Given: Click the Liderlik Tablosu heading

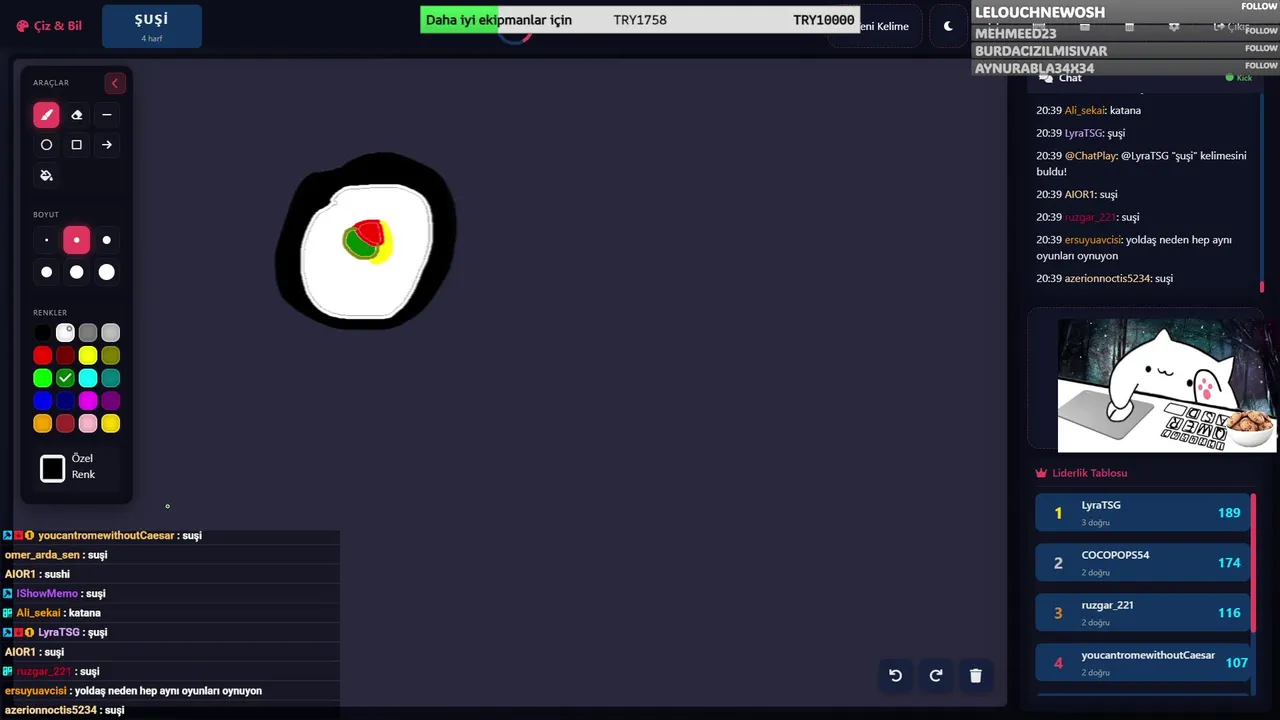Looking at the screenshot, I should pos(1090,473).
